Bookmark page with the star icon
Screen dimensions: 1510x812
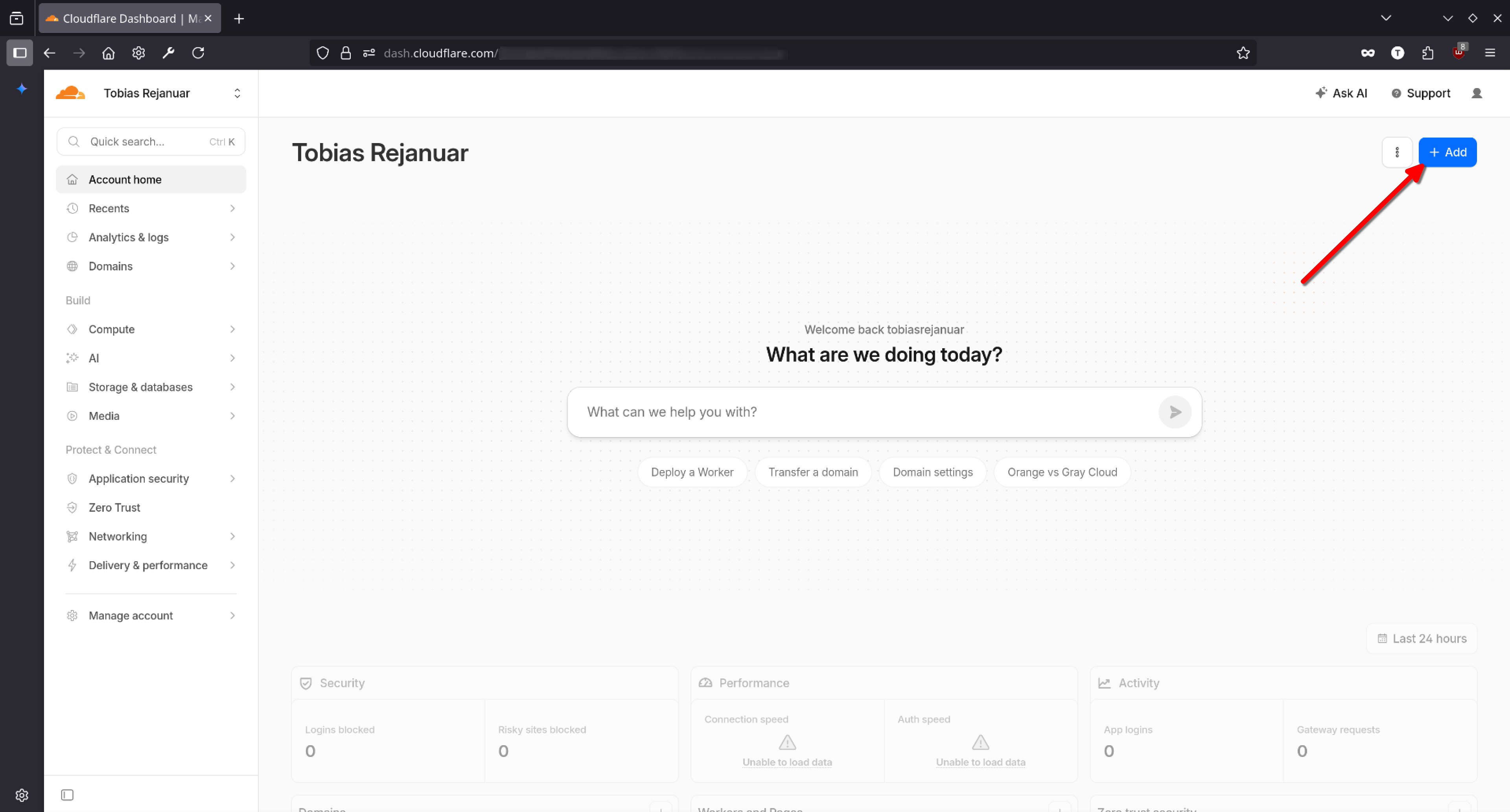coord(1243,53)
